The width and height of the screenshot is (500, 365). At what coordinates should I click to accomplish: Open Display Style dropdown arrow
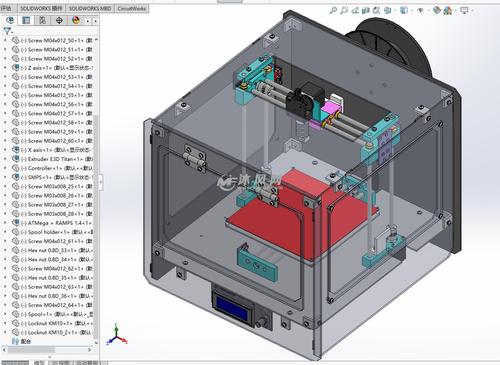[411, 11]
